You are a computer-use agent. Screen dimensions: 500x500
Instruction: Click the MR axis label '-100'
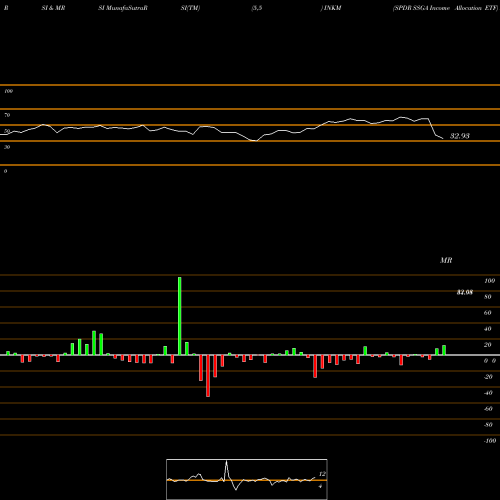click(490, 441)
